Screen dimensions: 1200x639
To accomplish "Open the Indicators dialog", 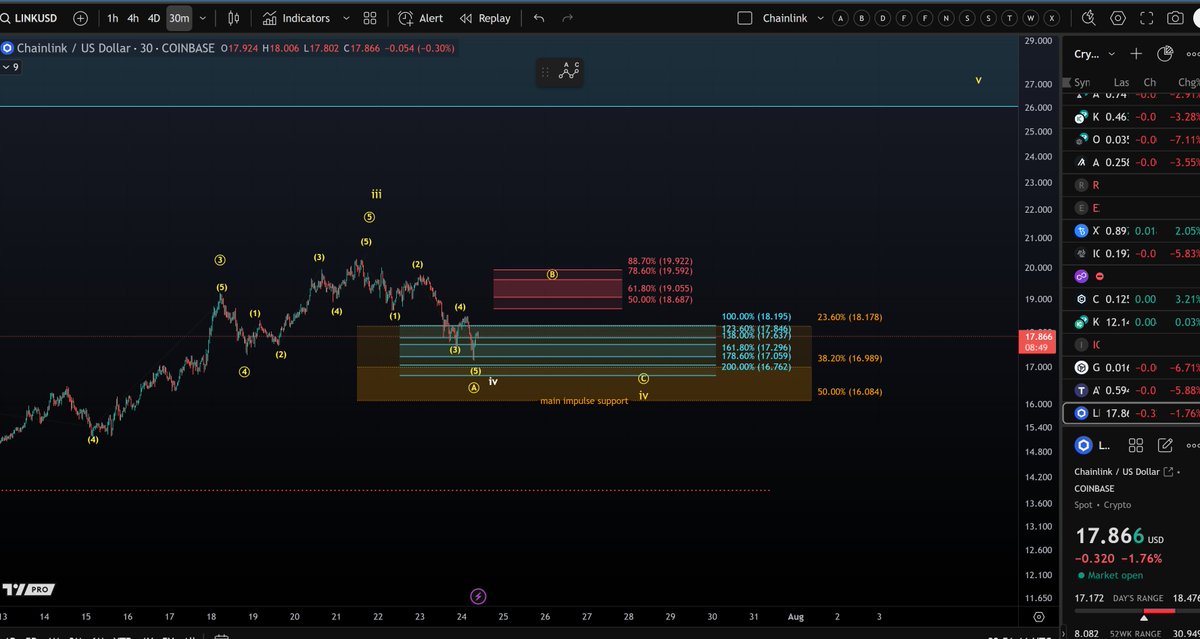I will tap(296, 18).
